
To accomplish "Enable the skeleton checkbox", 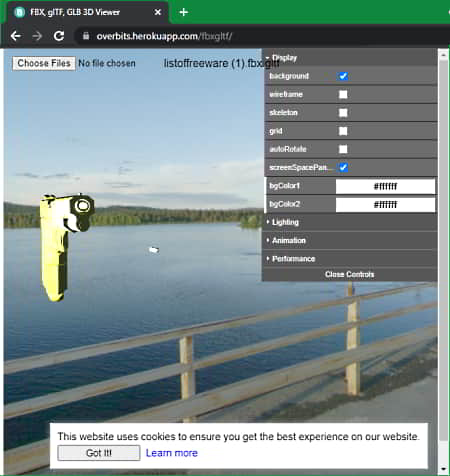I will click(343, 113).
